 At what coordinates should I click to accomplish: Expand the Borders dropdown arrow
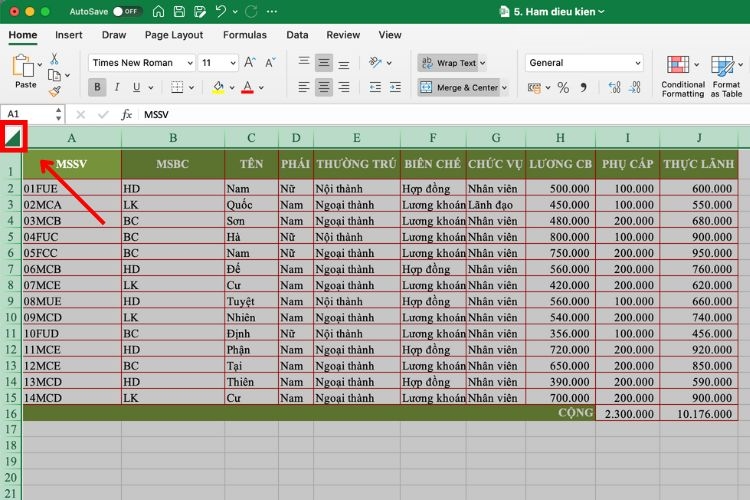coord(191,88)
